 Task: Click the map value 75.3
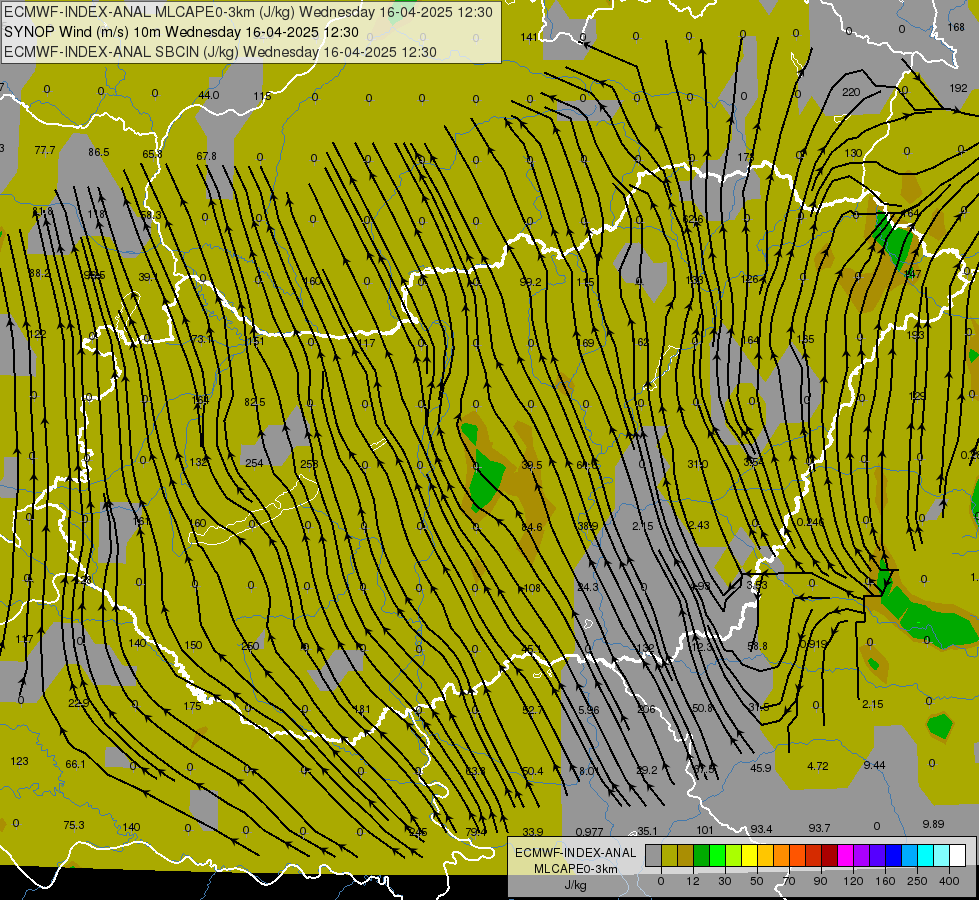pyautogui.click(x=74, y=826)
